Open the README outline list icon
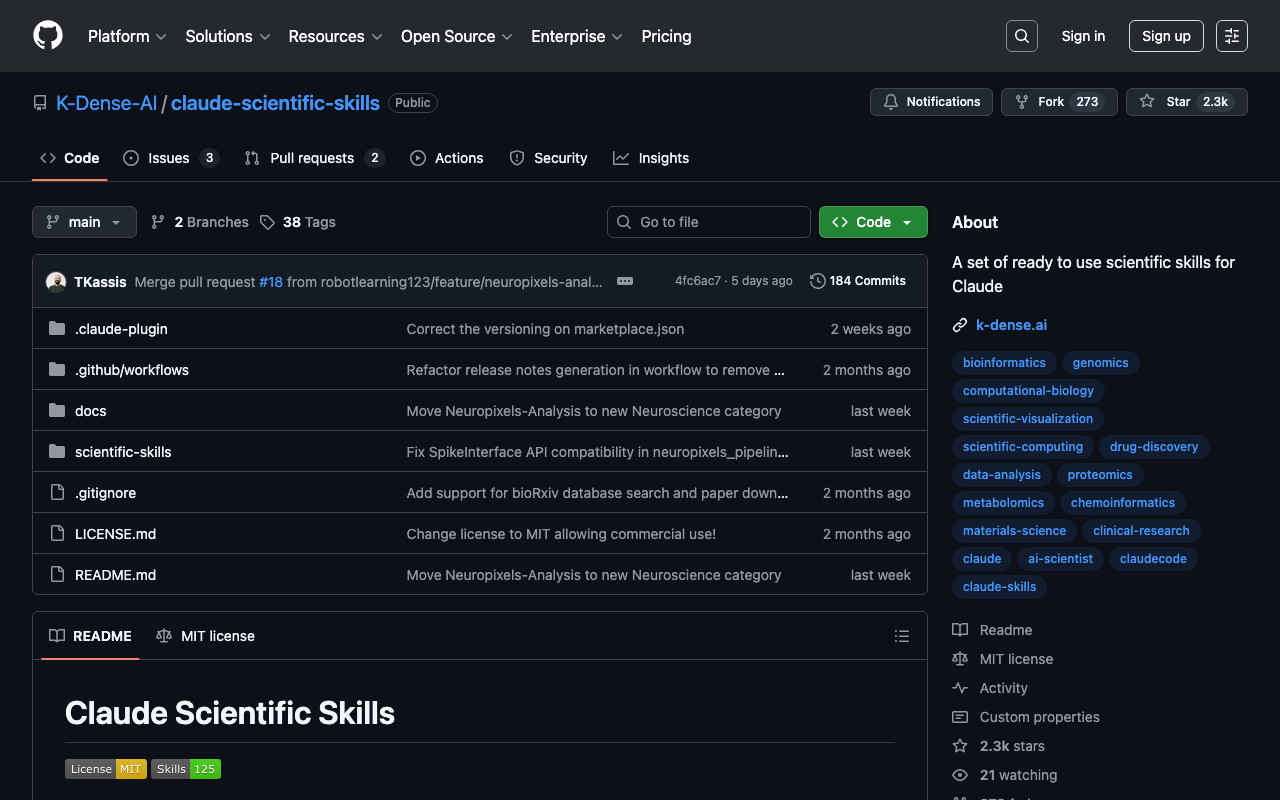The width and height of the screenshot is (1280, 800). [x=901, y=636]
